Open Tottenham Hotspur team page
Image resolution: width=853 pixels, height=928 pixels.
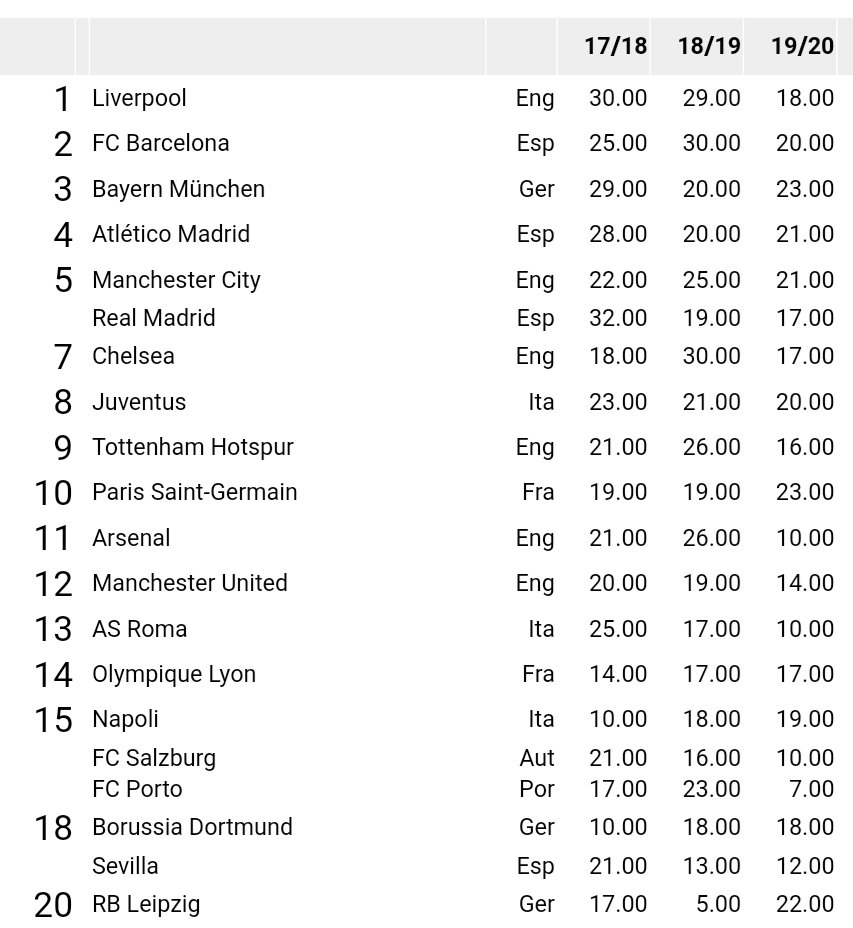click(192, 447)
